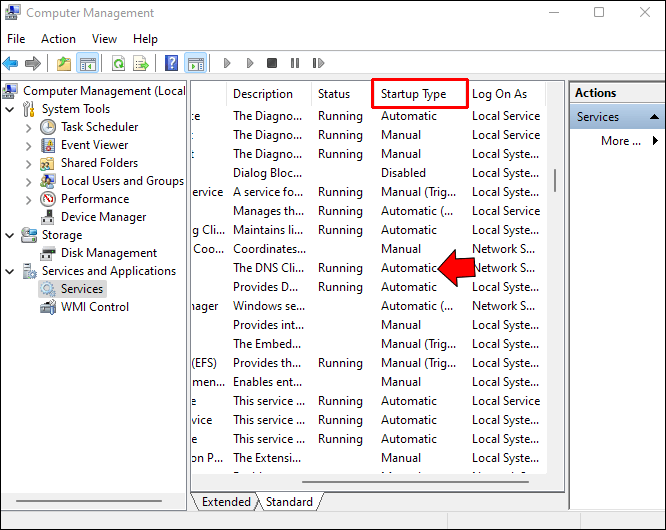Toggle the Show/Hide Action Pane icon
This screenshot has width=666, height=530.
(x=195, y=64)
